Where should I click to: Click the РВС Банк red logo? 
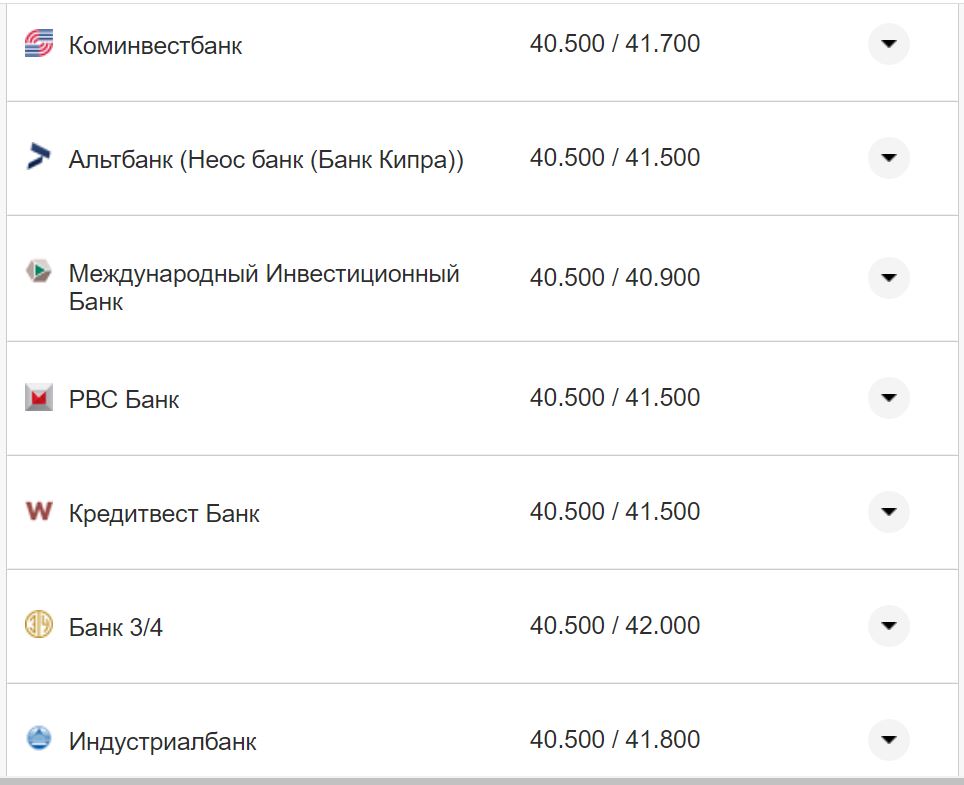tap(38, 398)
